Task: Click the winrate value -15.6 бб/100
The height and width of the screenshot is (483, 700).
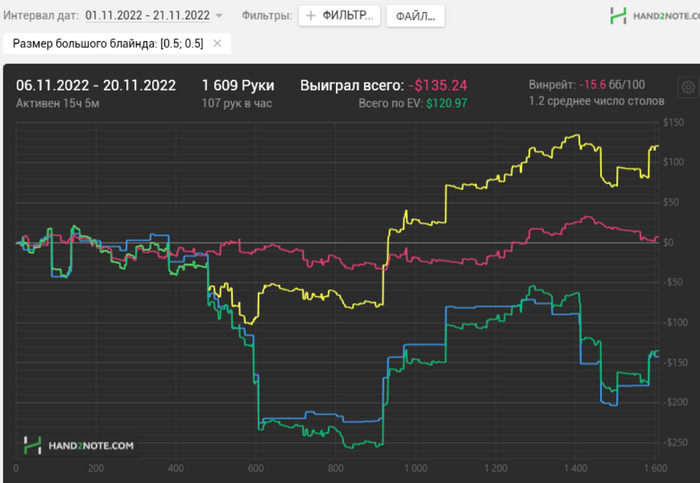Action: pos(612,84)
